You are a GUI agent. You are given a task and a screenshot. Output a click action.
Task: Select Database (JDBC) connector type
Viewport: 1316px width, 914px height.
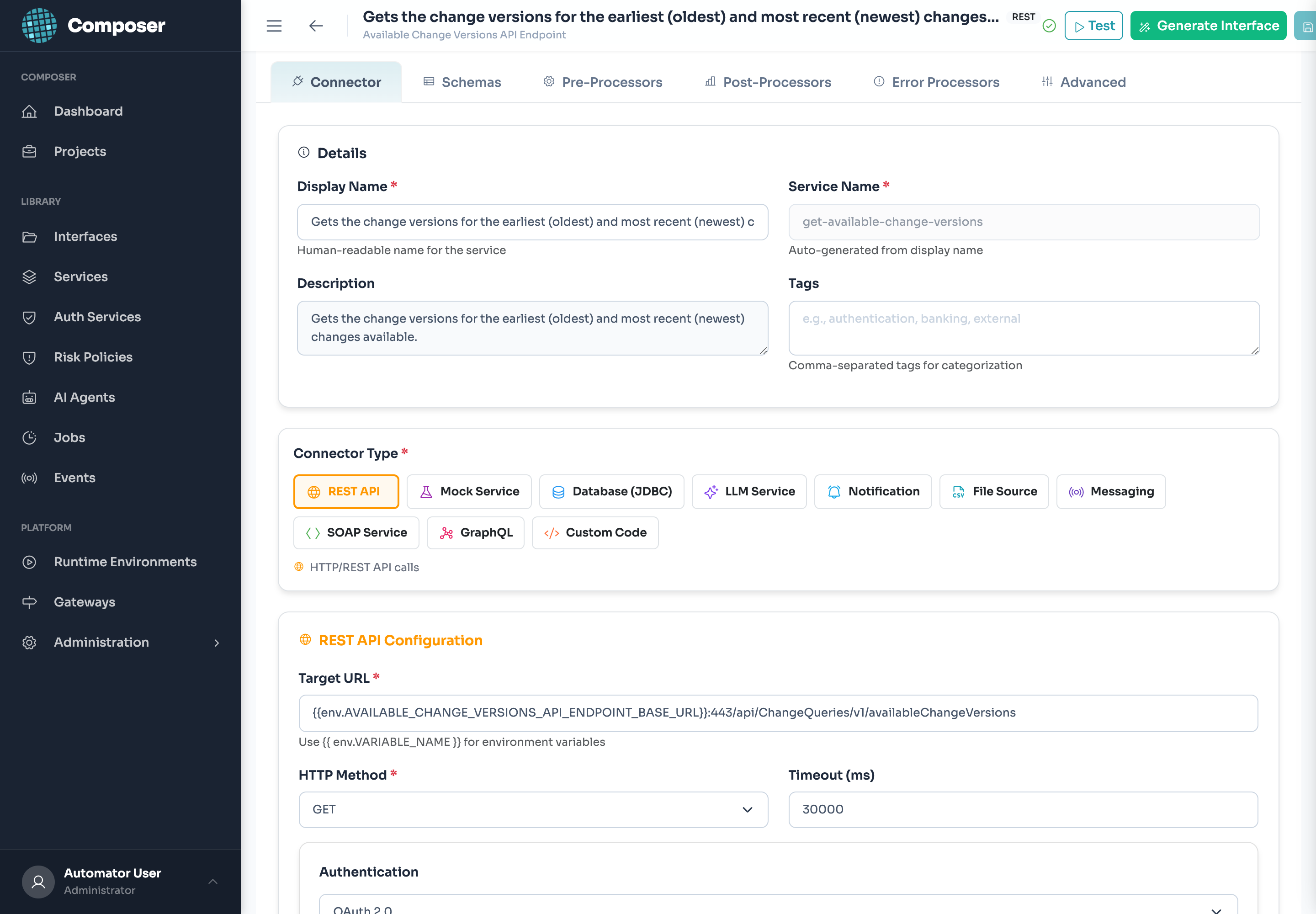[611, 491]
